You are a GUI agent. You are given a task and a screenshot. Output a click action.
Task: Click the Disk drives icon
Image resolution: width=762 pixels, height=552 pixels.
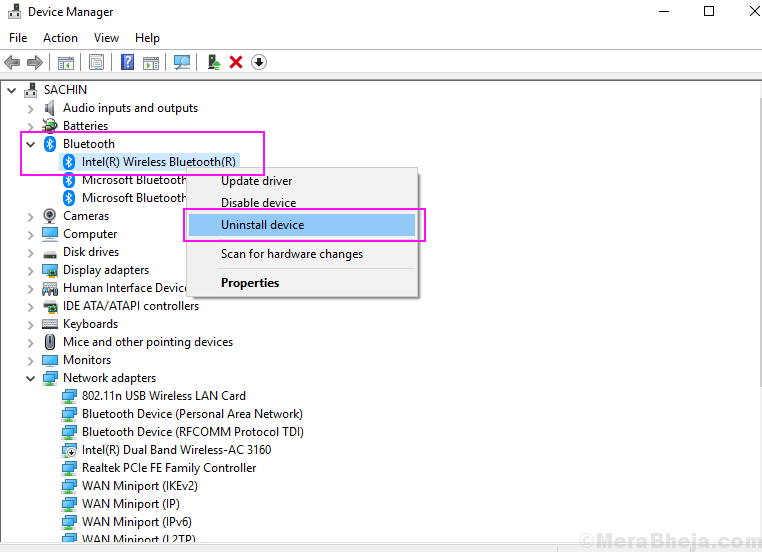50,253
